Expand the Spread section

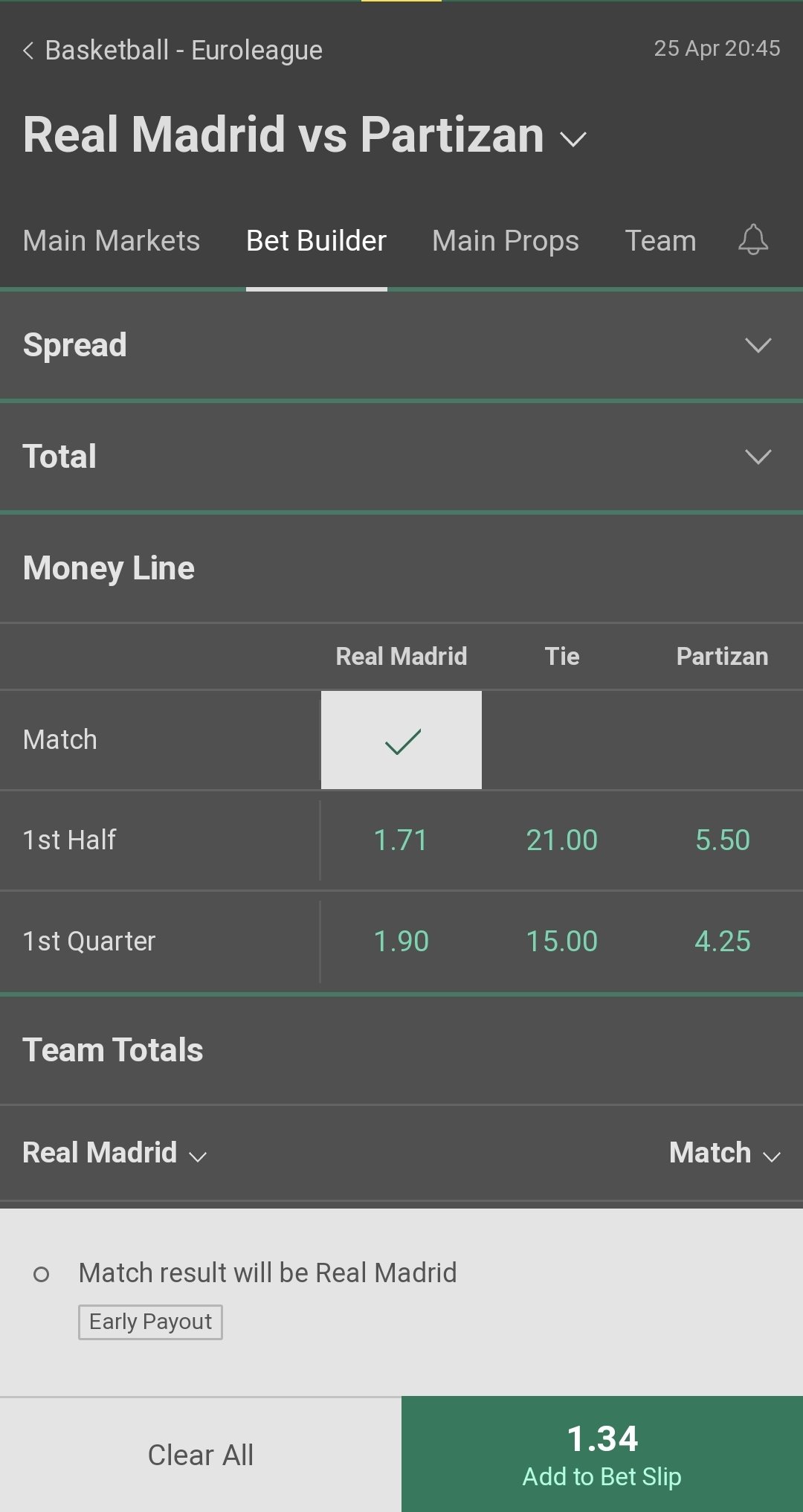[758, 345]
